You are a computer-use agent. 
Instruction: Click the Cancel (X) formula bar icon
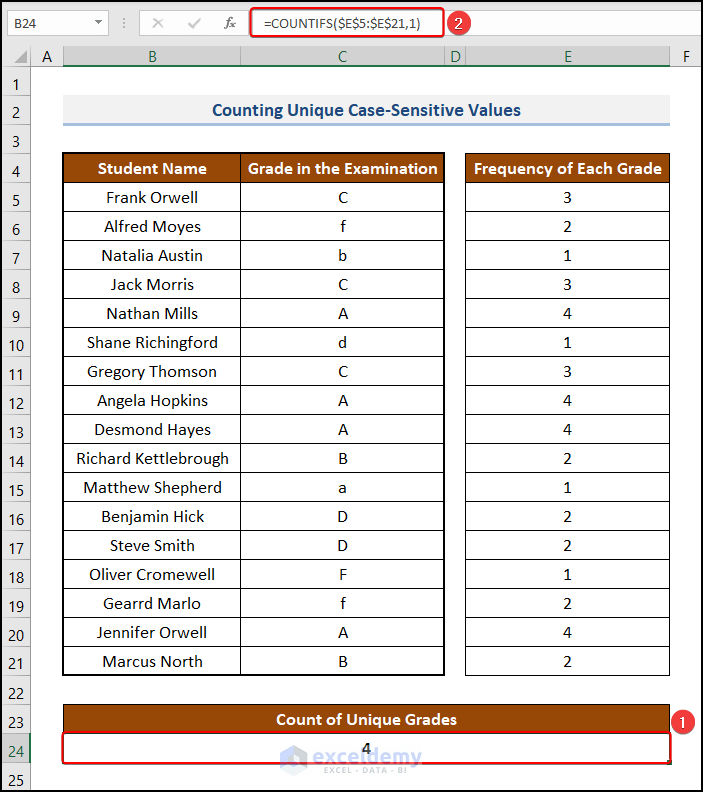coord(158,23)
